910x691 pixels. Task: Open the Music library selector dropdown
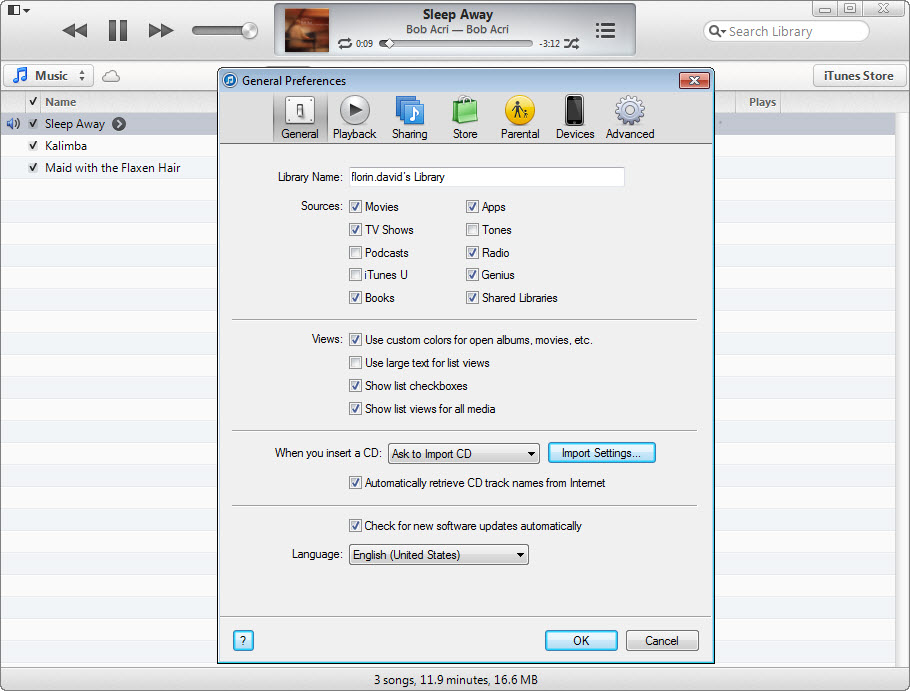pos(50,76)
